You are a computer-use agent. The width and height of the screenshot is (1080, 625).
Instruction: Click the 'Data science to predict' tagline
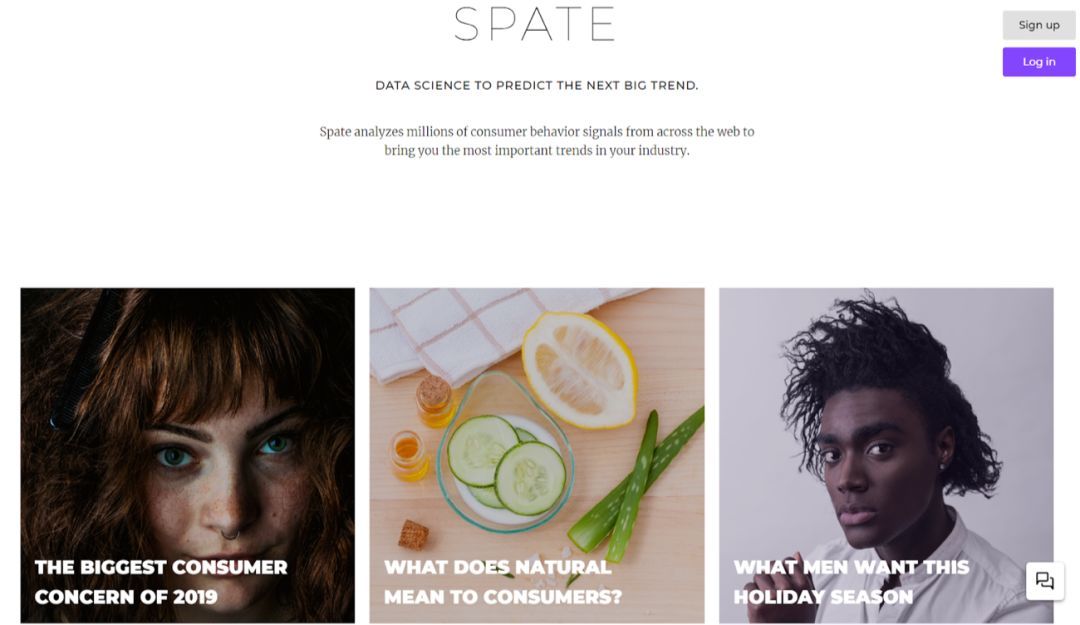click(x=536, y=86)
